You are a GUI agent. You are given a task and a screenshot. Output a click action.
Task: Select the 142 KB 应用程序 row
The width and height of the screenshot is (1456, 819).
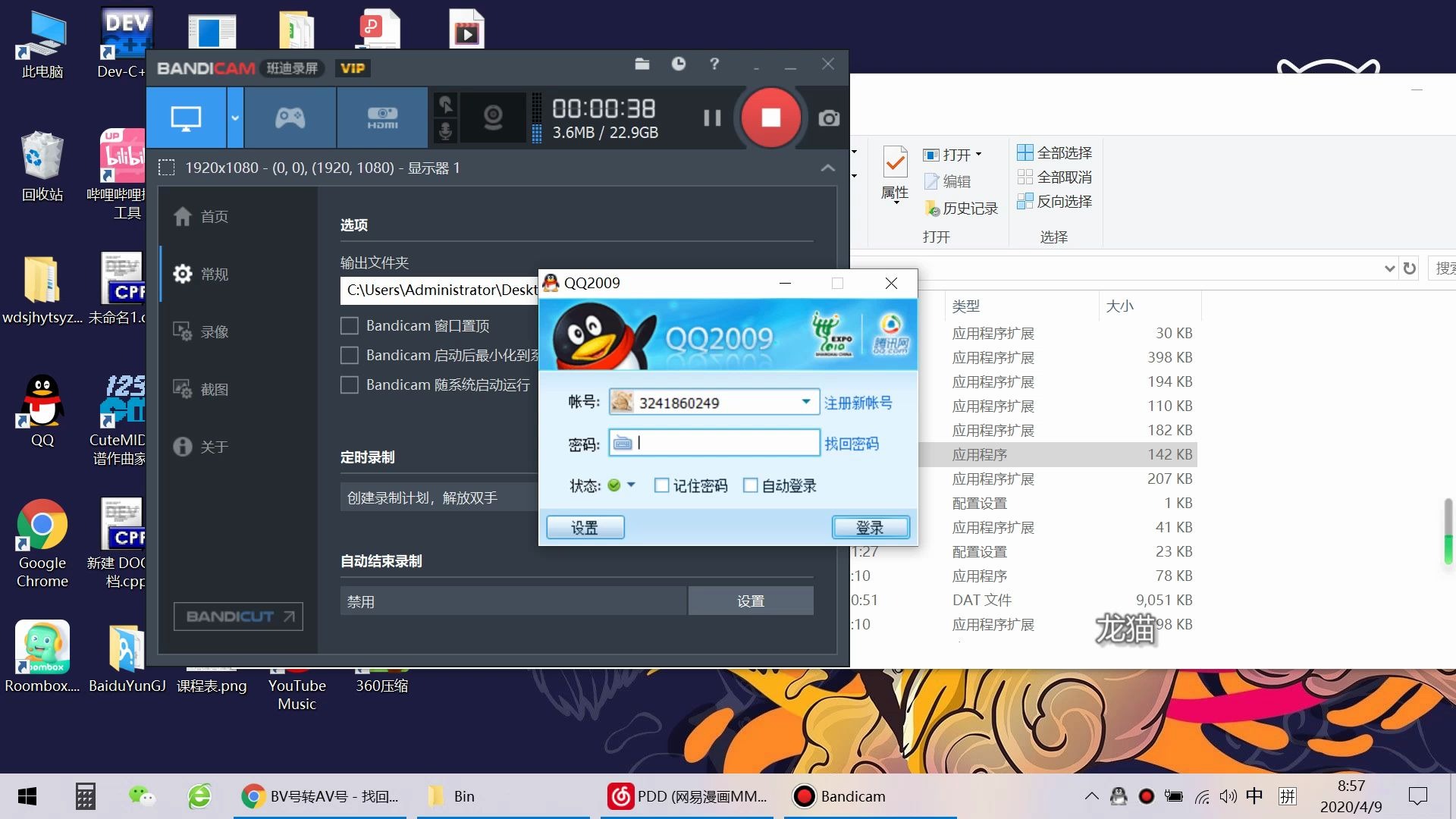coord(1058,454)
